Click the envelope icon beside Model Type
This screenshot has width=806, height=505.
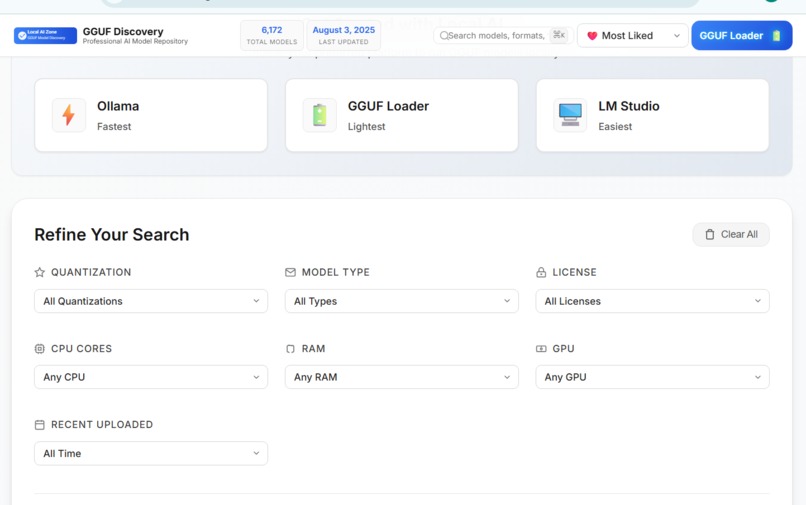click(290, 273)
